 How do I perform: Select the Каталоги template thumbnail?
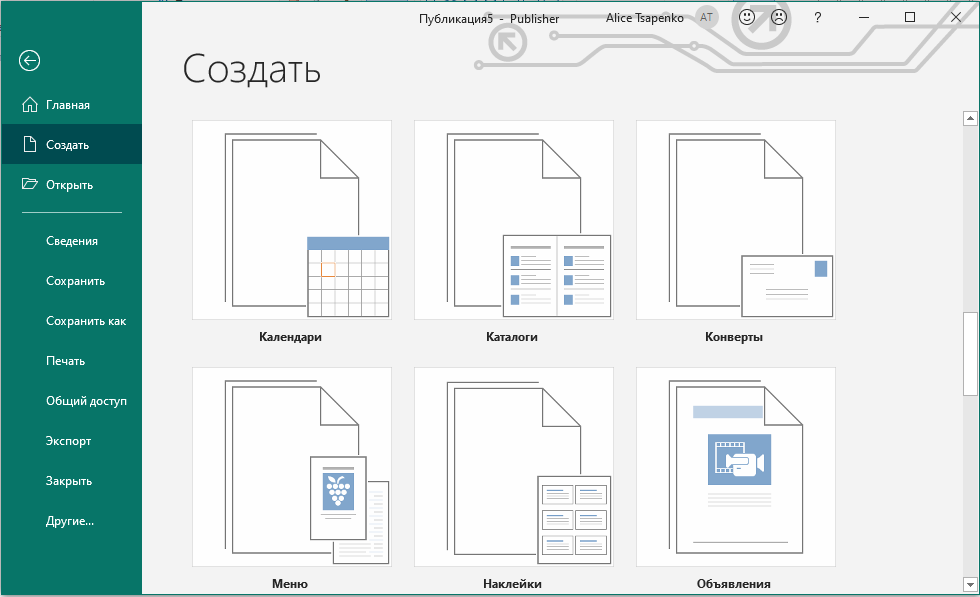(513, 220)
